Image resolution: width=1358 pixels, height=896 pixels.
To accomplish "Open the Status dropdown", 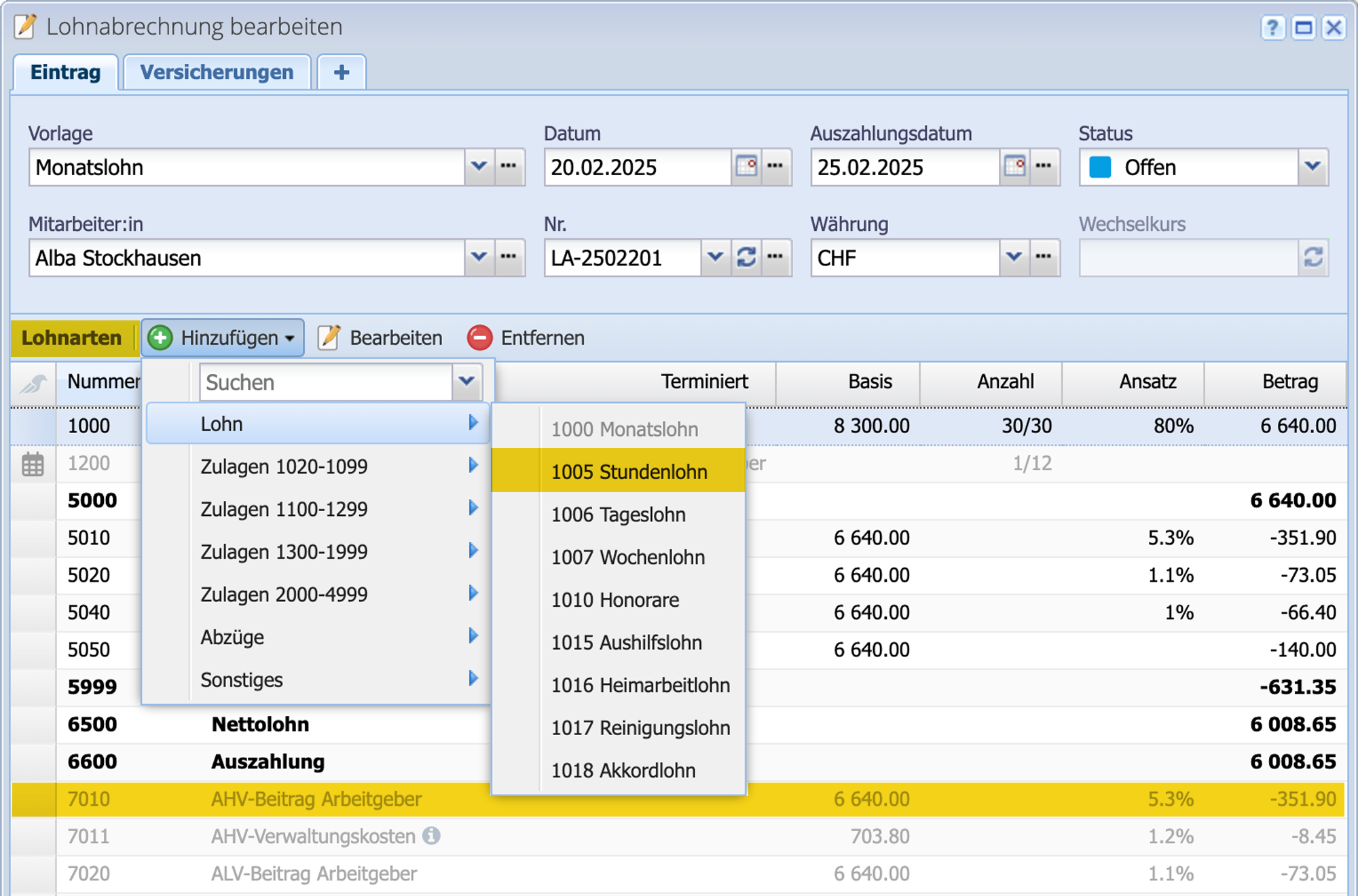I will click(1312, 167).
